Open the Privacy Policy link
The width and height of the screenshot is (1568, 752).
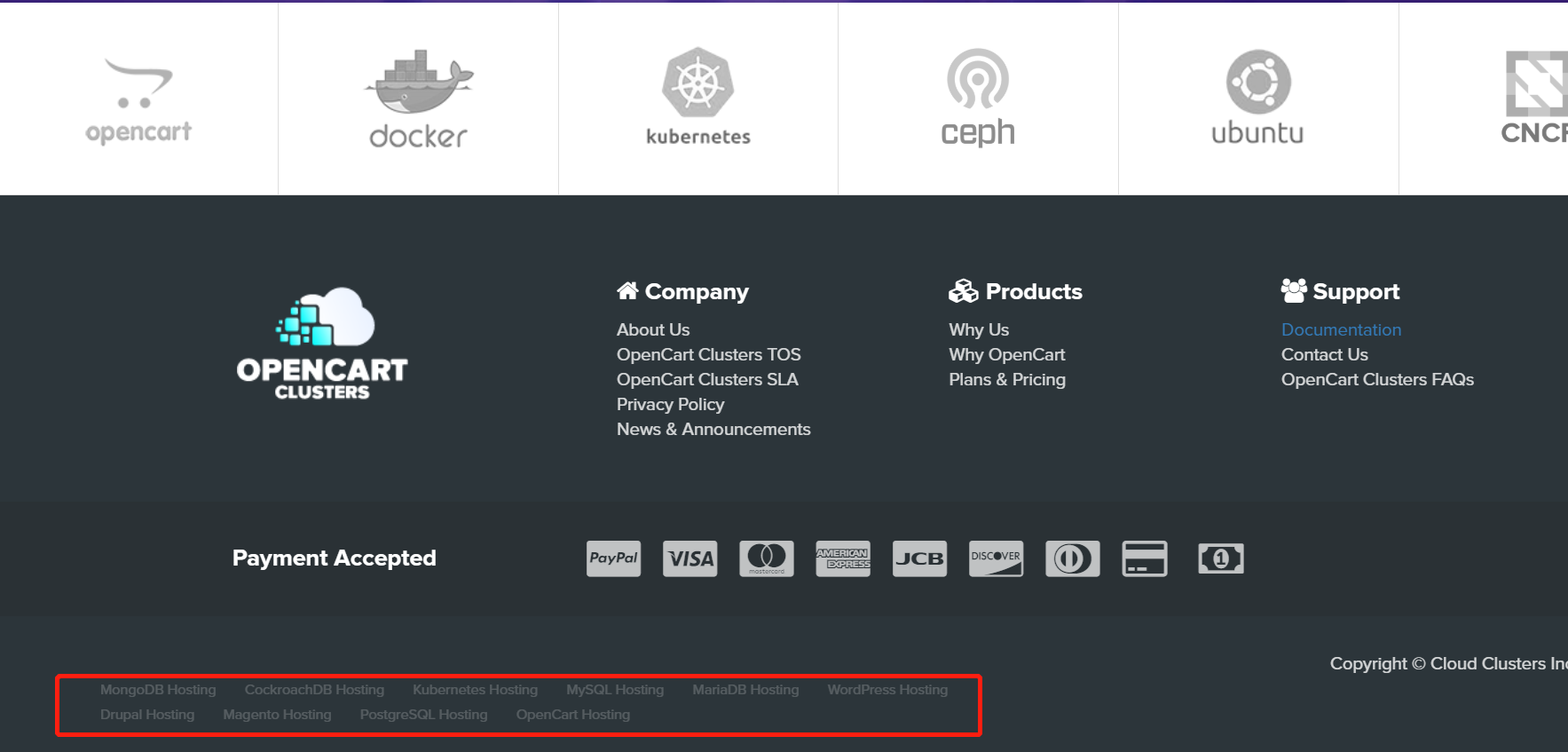[670, 404]
